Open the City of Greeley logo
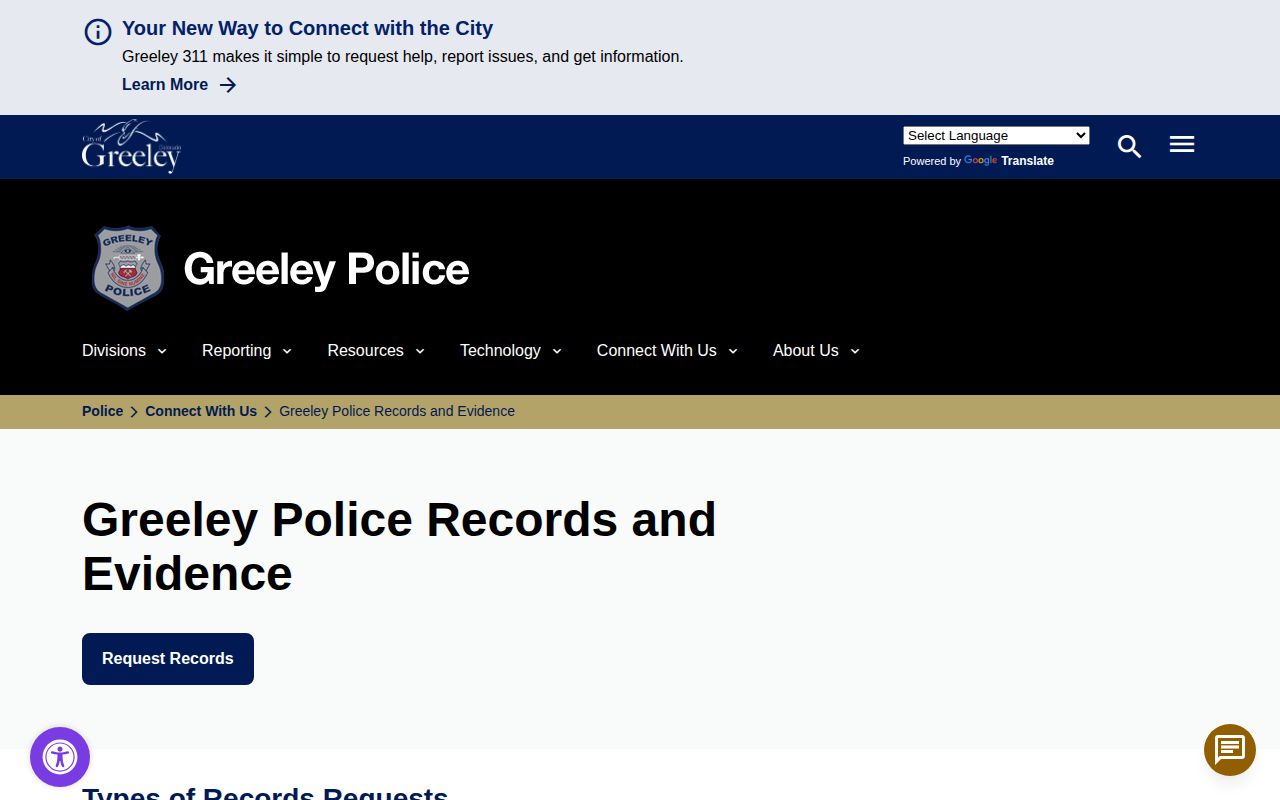 (131, 147)
